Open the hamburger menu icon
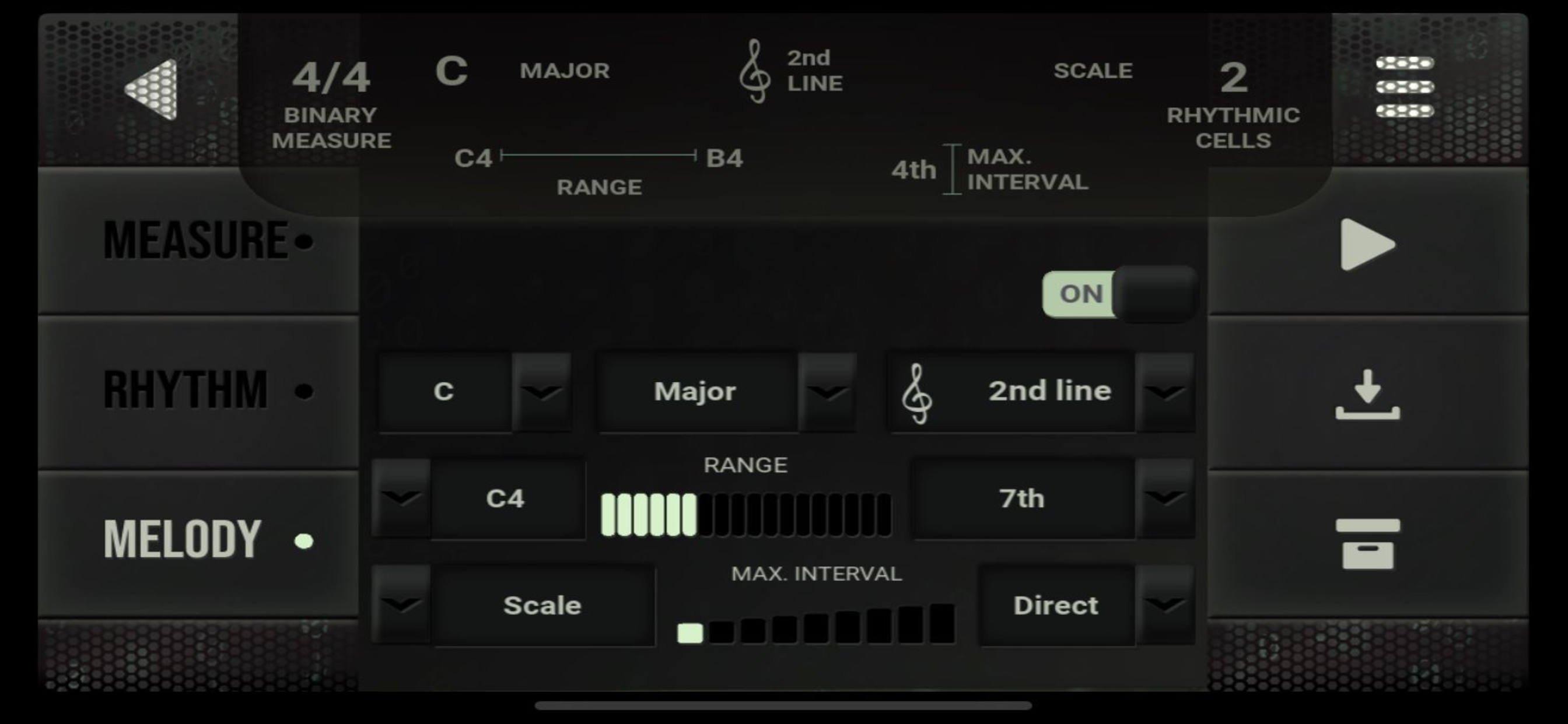Screen dimensions: 1568x724 pos(1404,87)
